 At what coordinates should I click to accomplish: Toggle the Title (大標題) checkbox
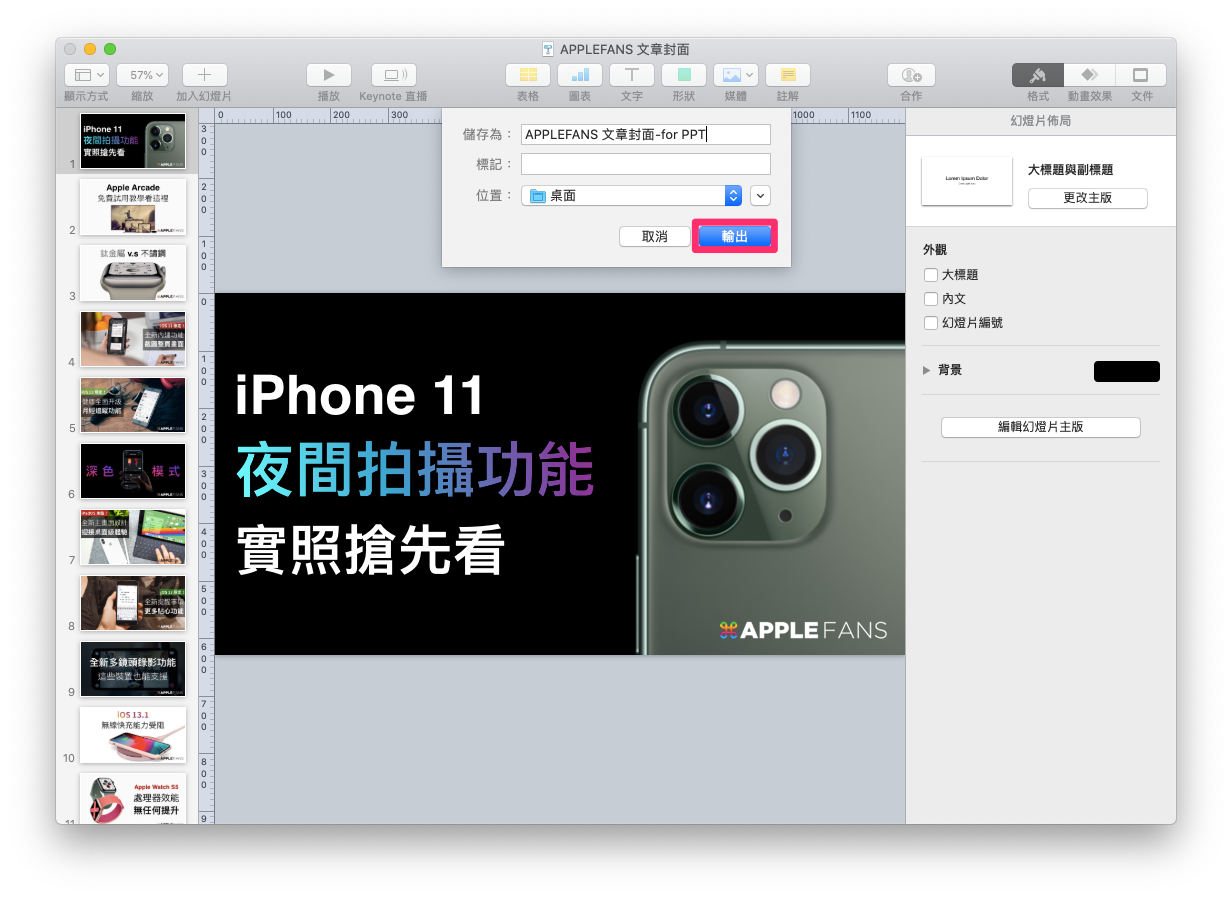931,275
